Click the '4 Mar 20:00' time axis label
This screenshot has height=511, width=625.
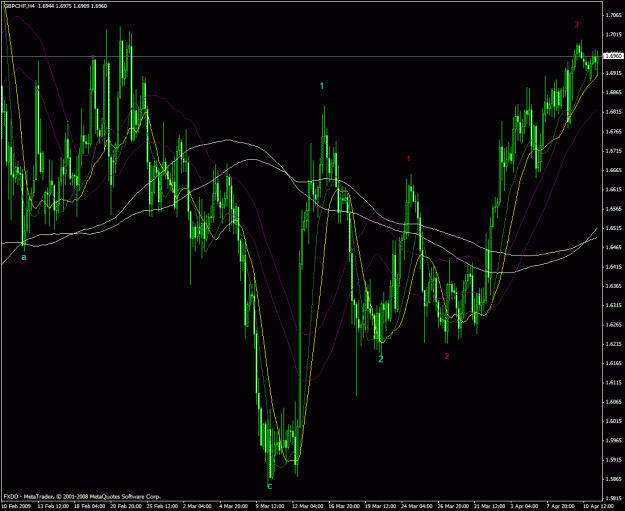pos(233,506)
